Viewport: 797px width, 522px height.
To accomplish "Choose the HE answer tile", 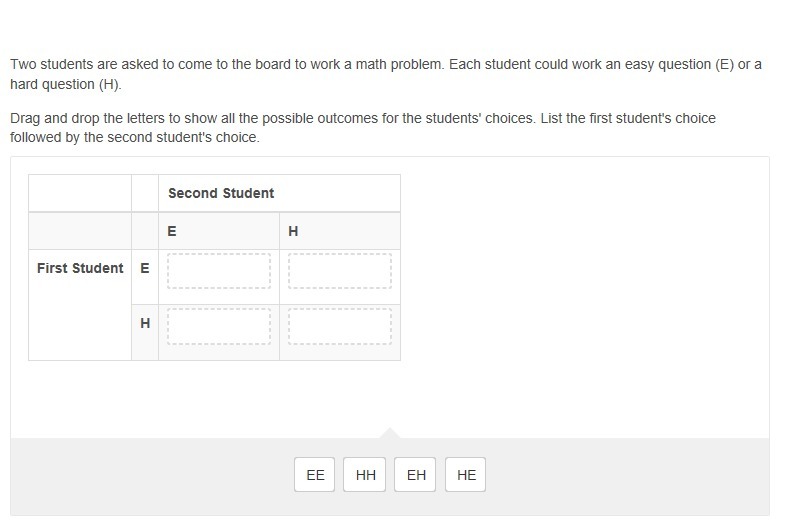I will click(466, 475).
